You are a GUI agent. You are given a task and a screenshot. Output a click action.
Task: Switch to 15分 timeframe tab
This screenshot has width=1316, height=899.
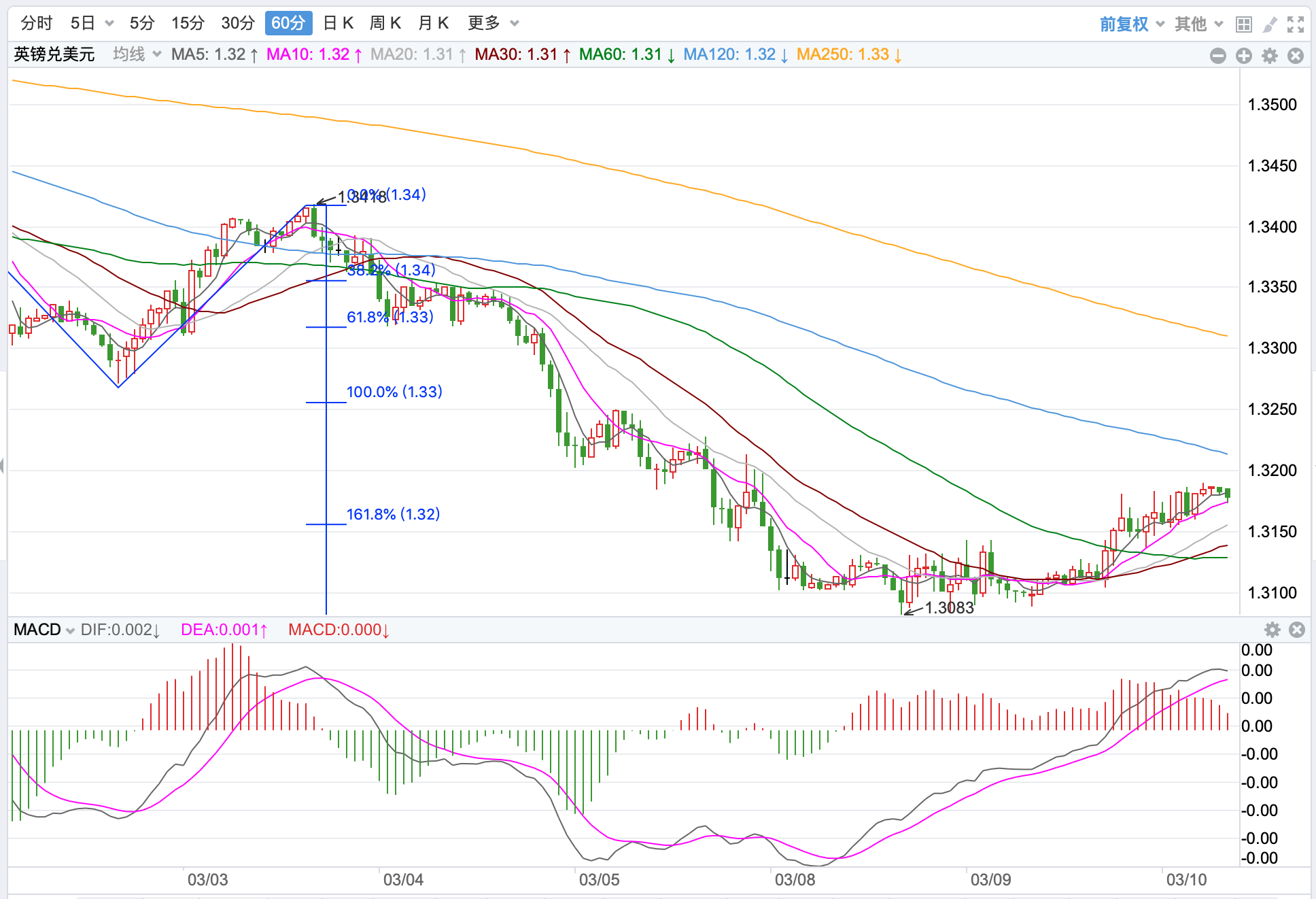(188, 23)
